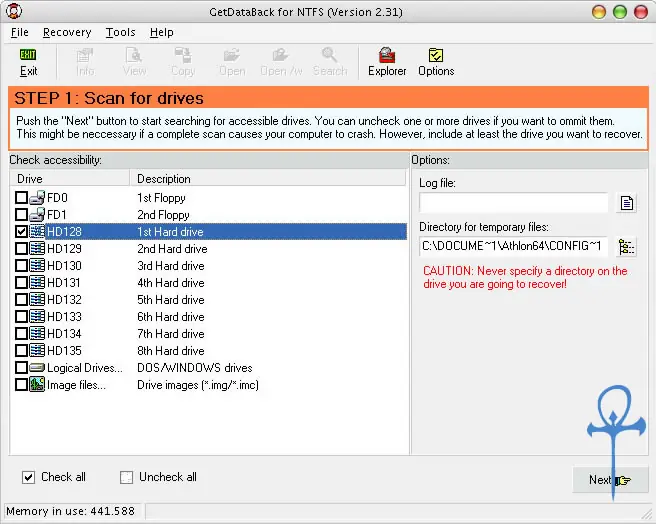This screenshot has width=656, height=524.
Task: Click the Description column header
Action: [268, 179]
